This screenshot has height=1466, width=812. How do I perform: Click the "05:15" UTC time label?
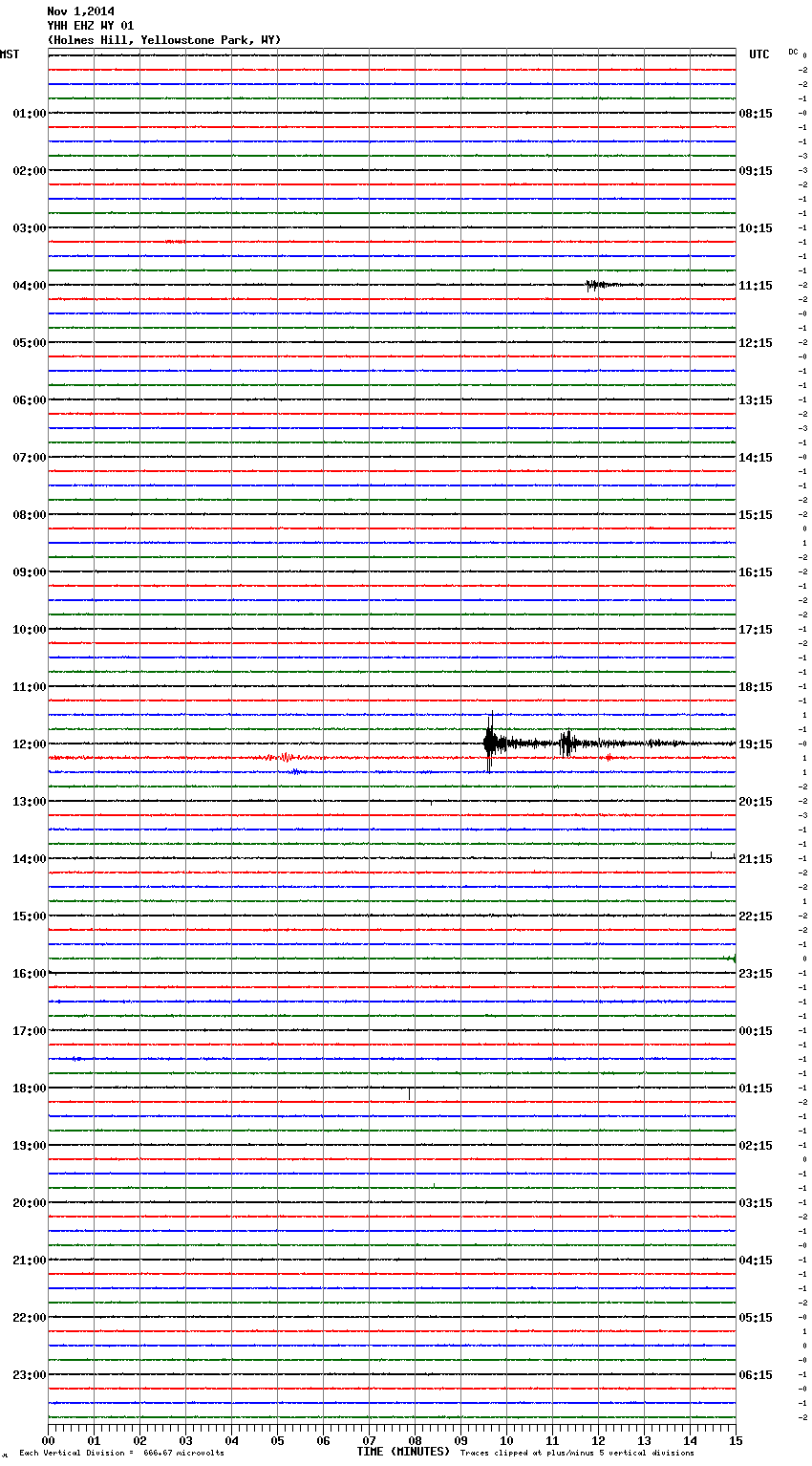pyautogui.click(x=756, y=1318)
